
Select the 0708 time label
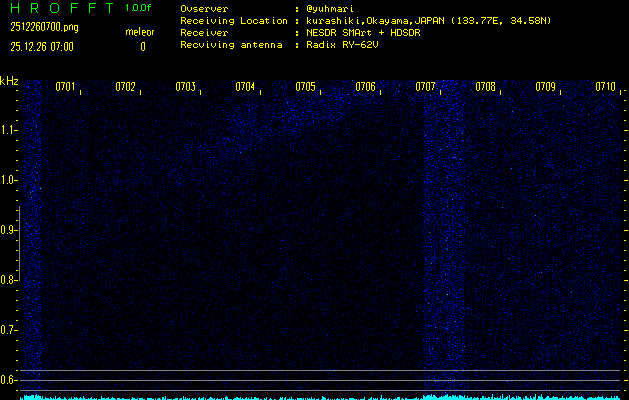[x=485, y=87]
